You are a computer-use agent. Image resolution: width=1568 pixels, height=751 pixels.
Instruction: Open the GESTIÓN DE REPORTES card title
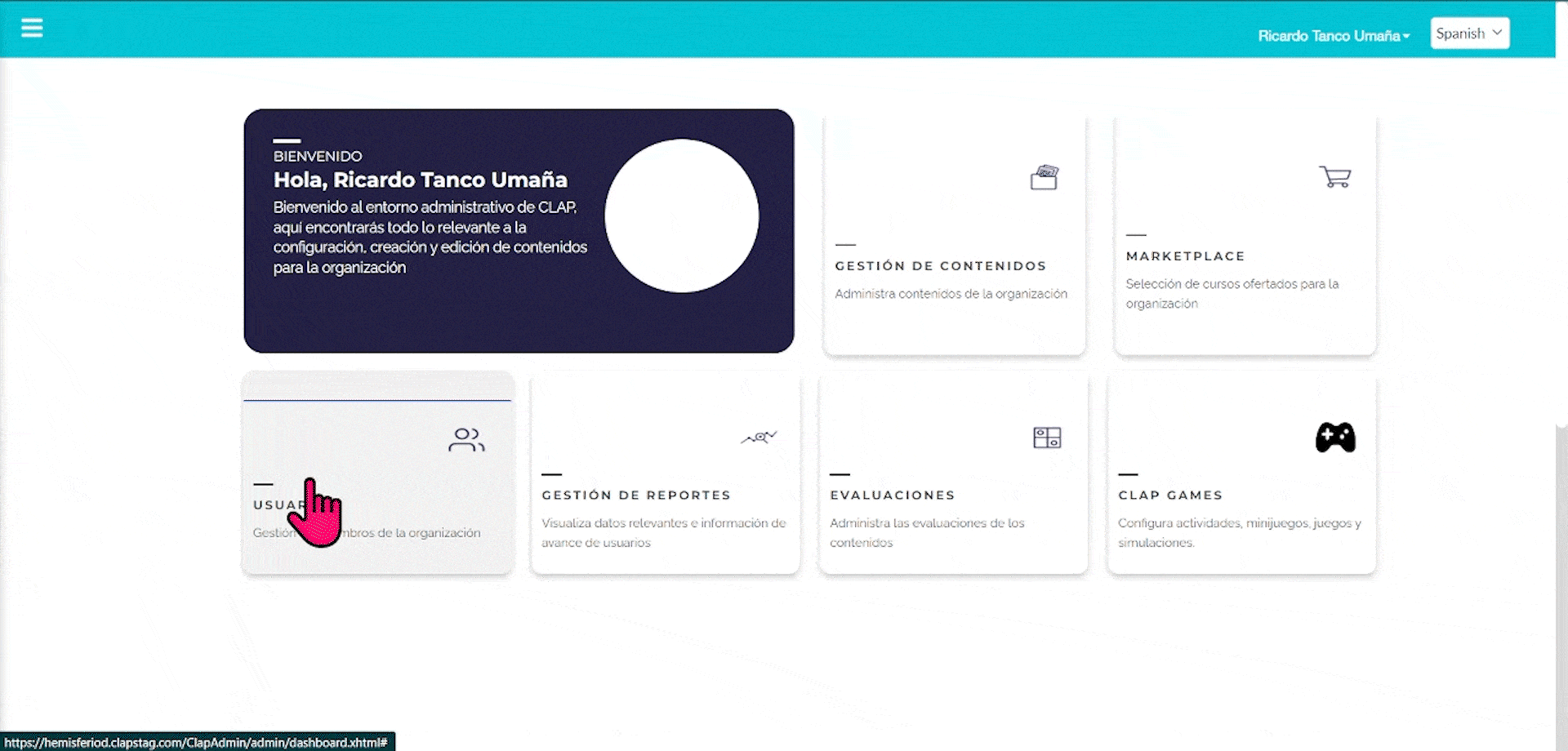click(635, 495)
